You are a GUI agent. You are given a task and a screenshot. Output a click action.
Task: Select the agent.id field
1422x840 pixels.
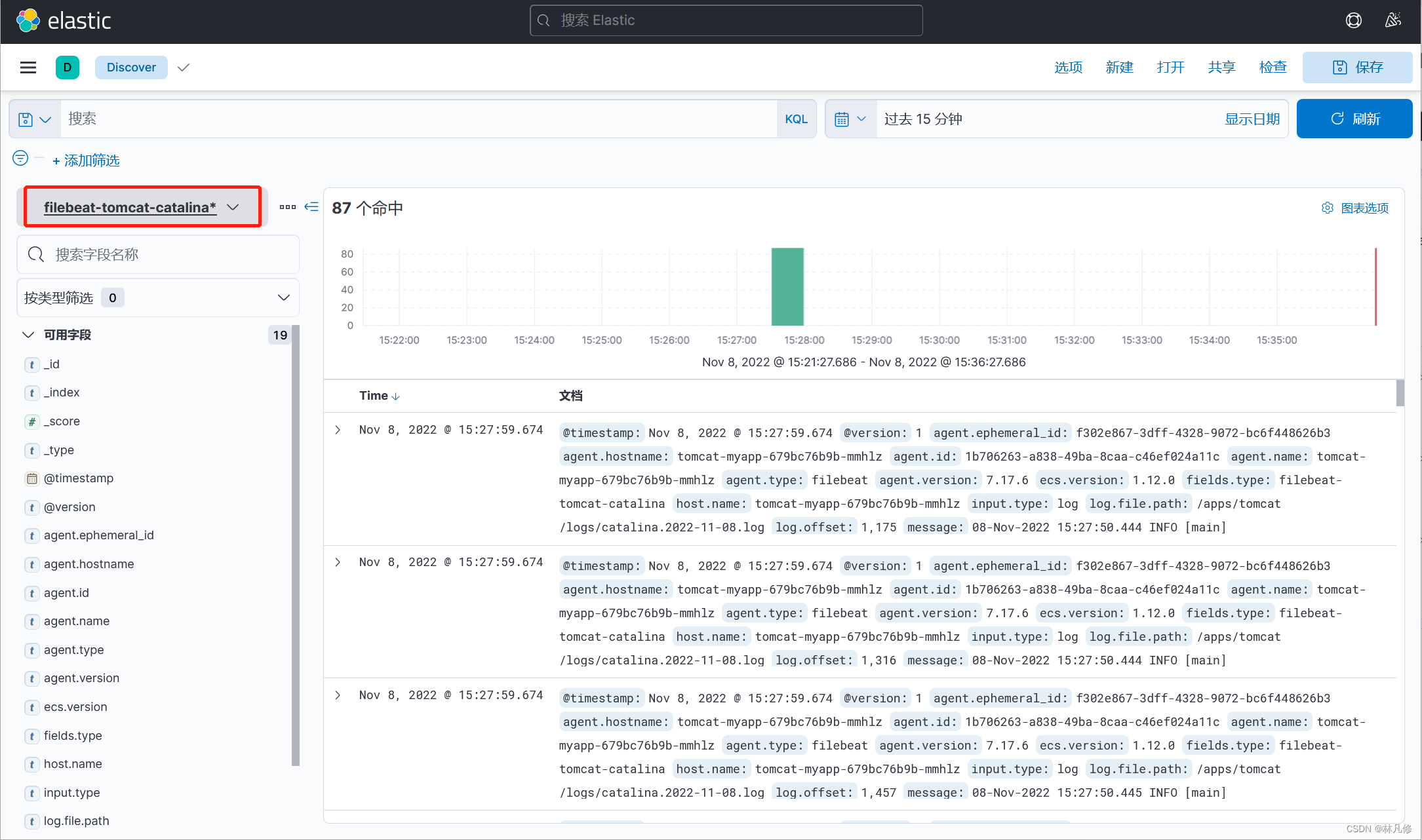(66, 593)
